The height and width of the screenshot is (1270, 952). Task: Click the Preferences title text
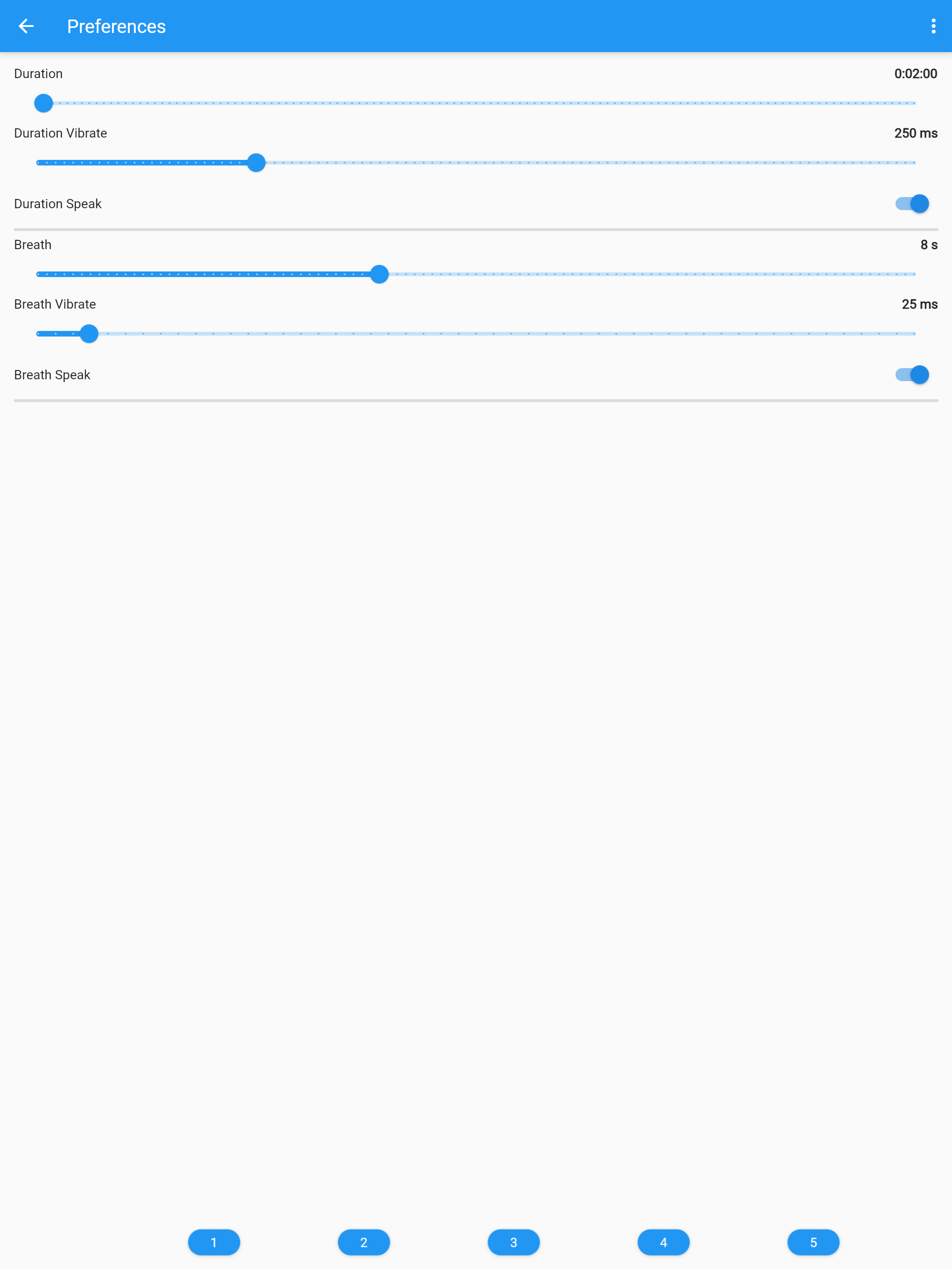(x=116, y=26)
